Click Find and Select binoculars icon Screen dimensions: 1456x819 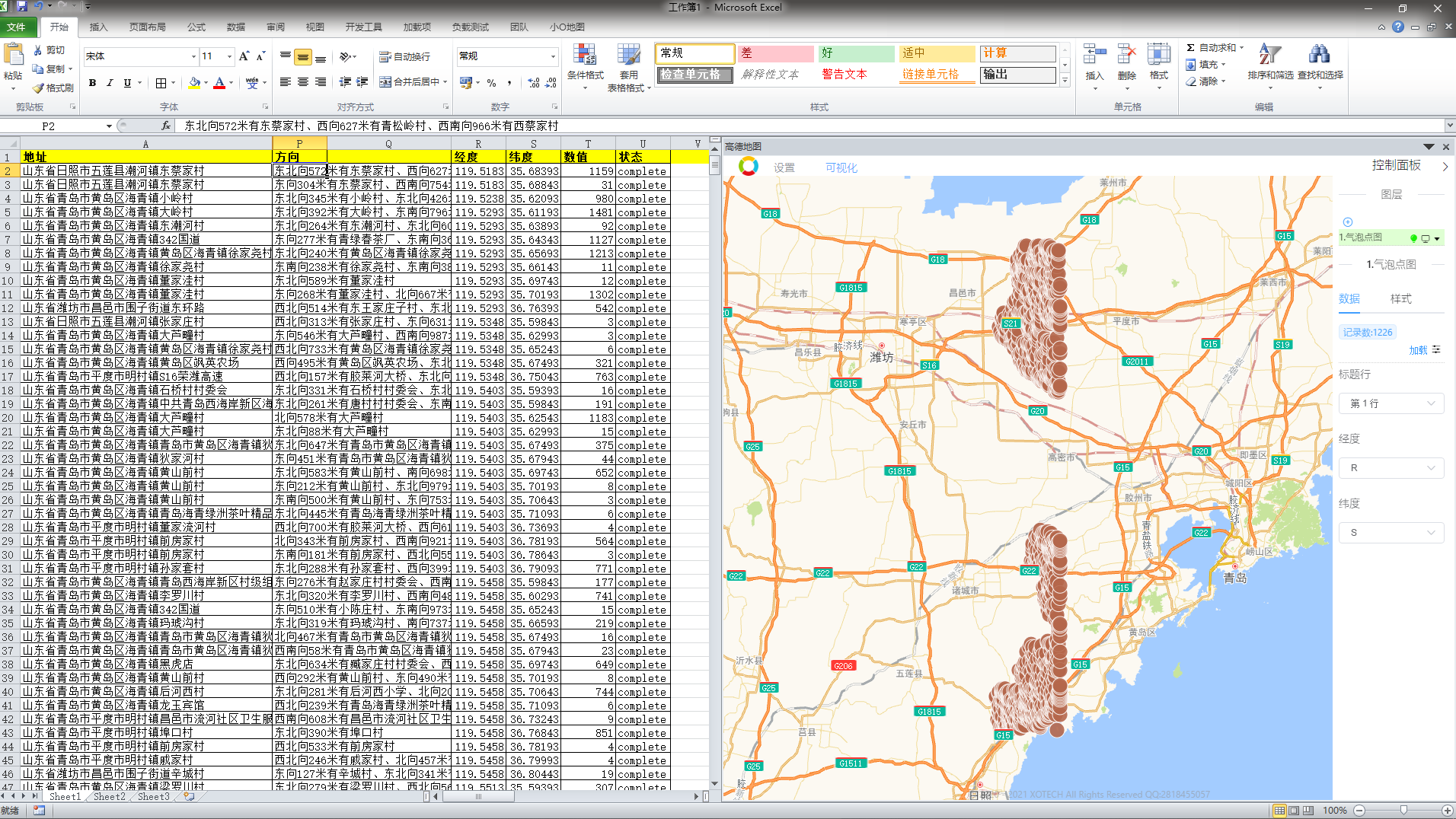pos(1319,54)
